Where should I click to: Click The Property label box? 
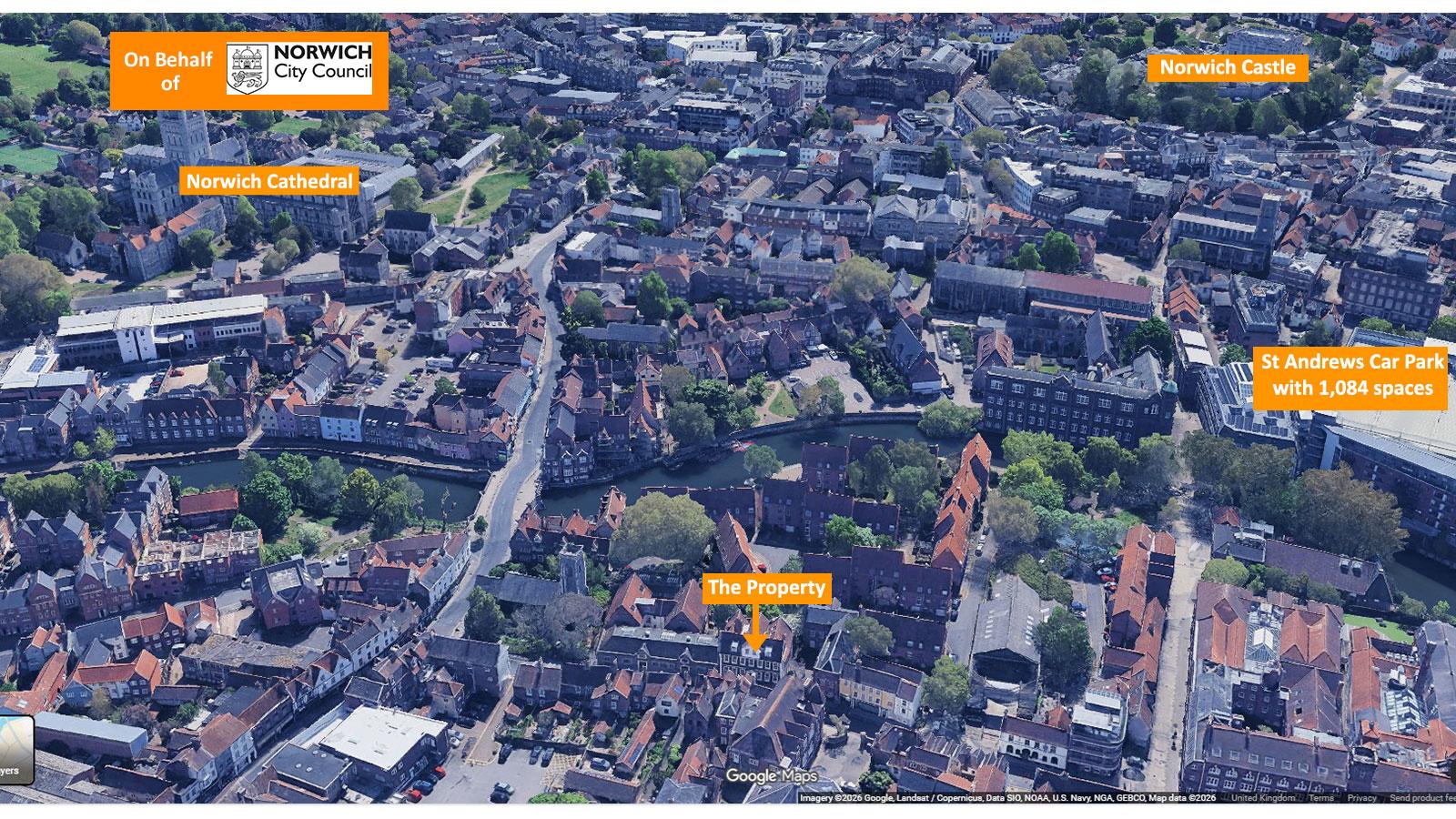[766, 588]
